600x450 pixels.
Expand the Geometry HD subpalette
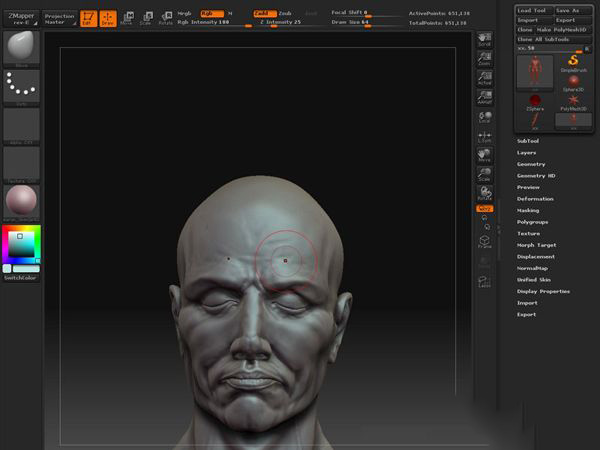(x=536, y=176)
